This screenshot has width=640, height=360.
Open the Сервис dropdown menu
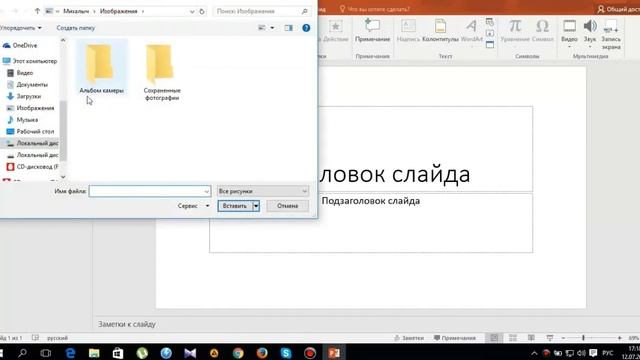pyautogui.click(x=193, y=206)
